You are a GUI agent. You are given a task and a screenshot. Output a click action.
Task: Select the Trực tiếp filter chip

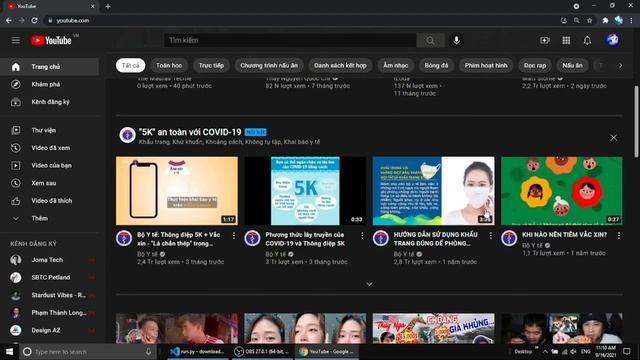pos(211,65)
